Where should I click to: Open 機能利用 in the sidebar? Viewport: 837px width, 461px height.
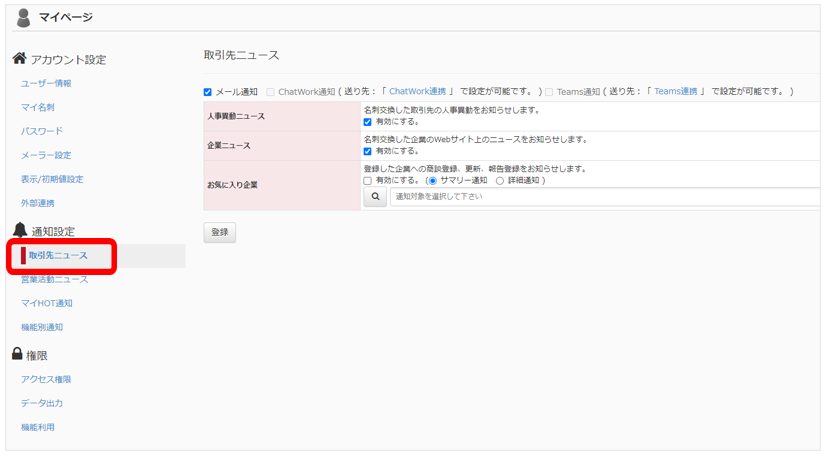point(37,427)
